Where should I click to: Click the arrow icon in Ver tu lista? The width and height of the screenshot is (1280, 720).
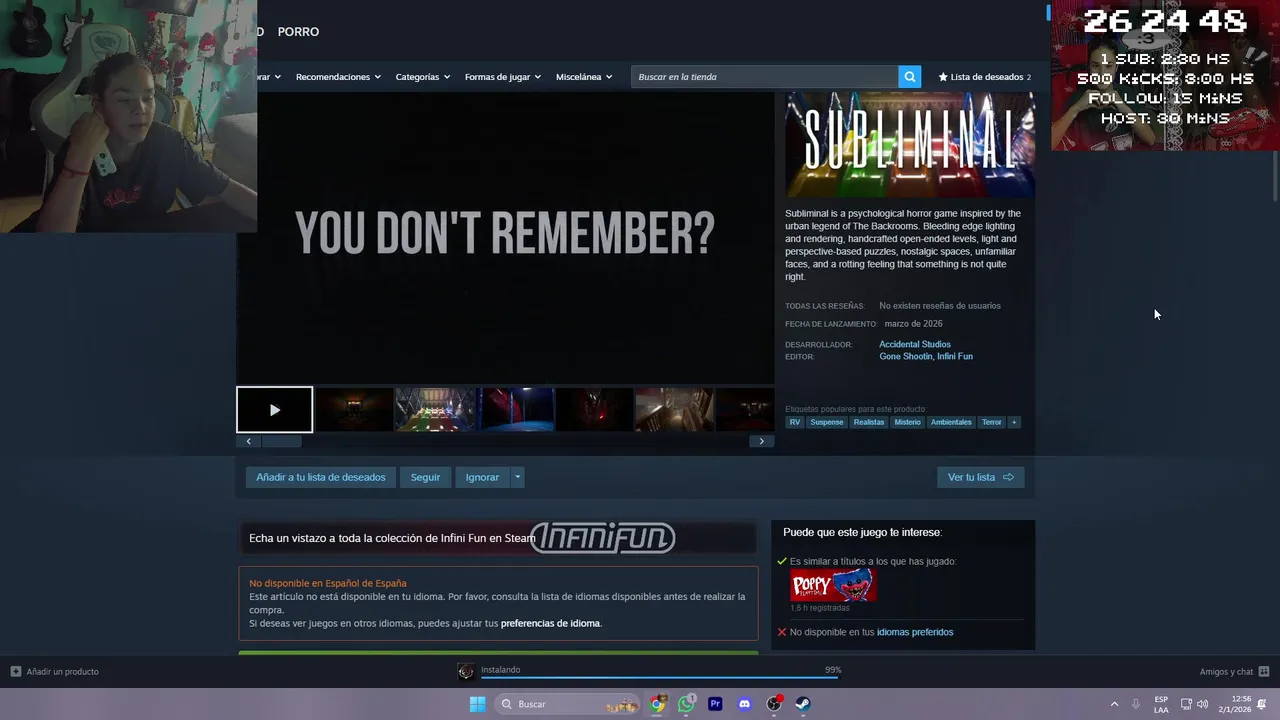pos(1008,477)
